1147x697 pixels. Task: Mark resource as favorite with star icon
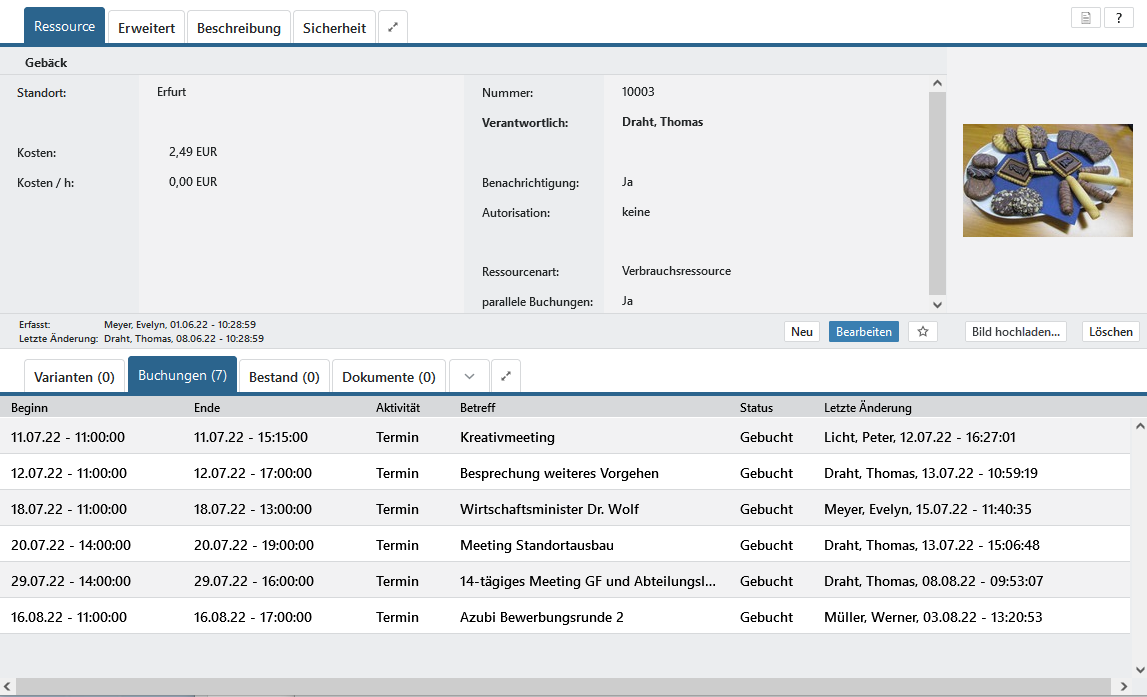pyautogui.click(x=923, y=332)
